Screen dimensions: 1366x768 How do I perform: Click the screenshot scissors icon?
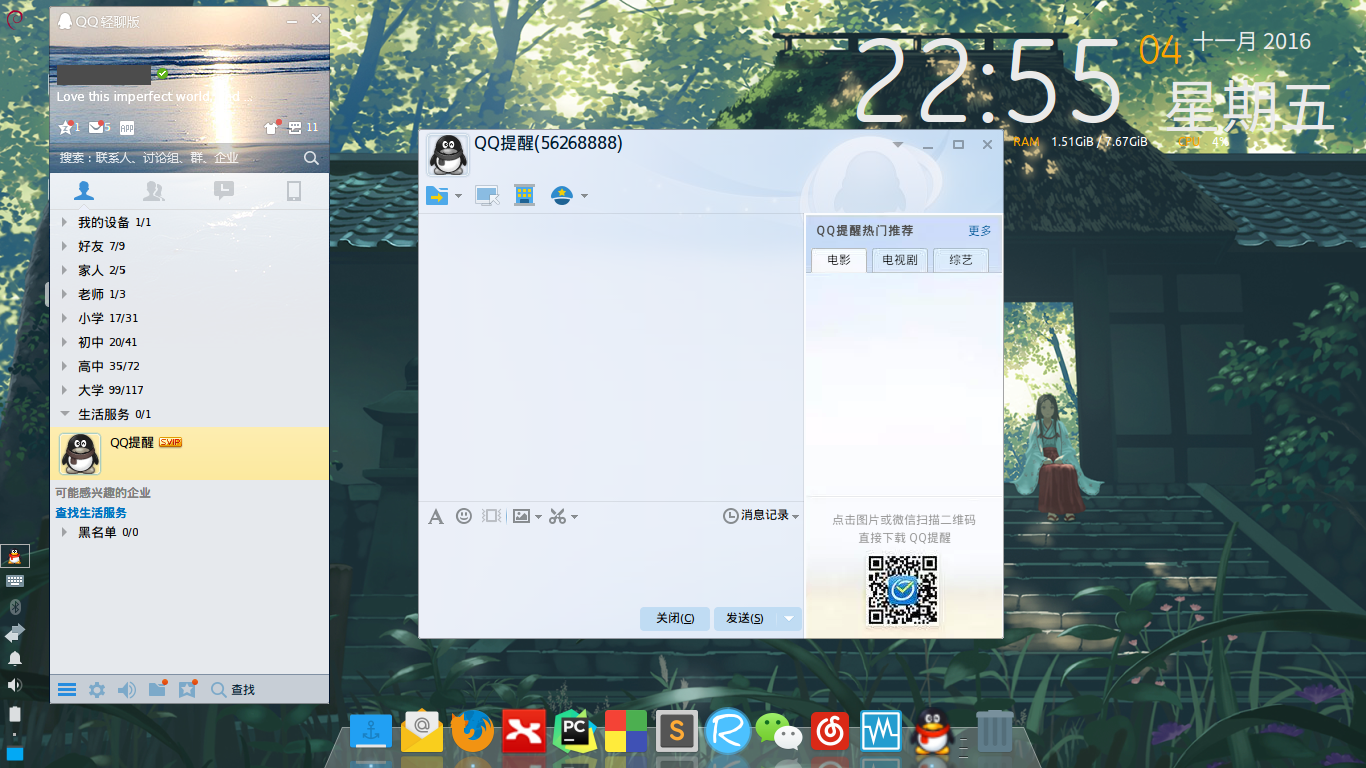coord(558,516)
